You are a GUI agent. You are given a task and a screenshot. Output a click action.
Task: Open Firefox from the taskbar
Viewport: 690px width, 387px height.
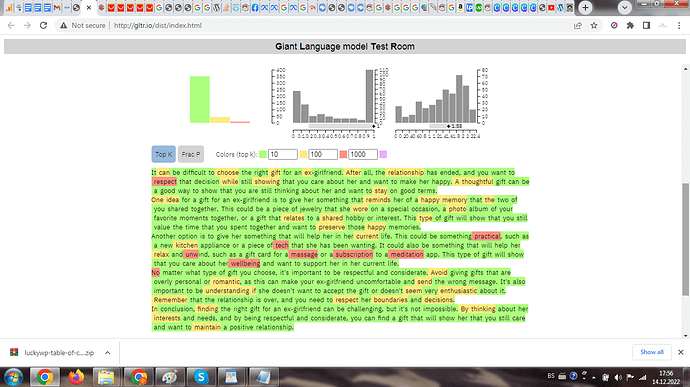coord(76,377)
